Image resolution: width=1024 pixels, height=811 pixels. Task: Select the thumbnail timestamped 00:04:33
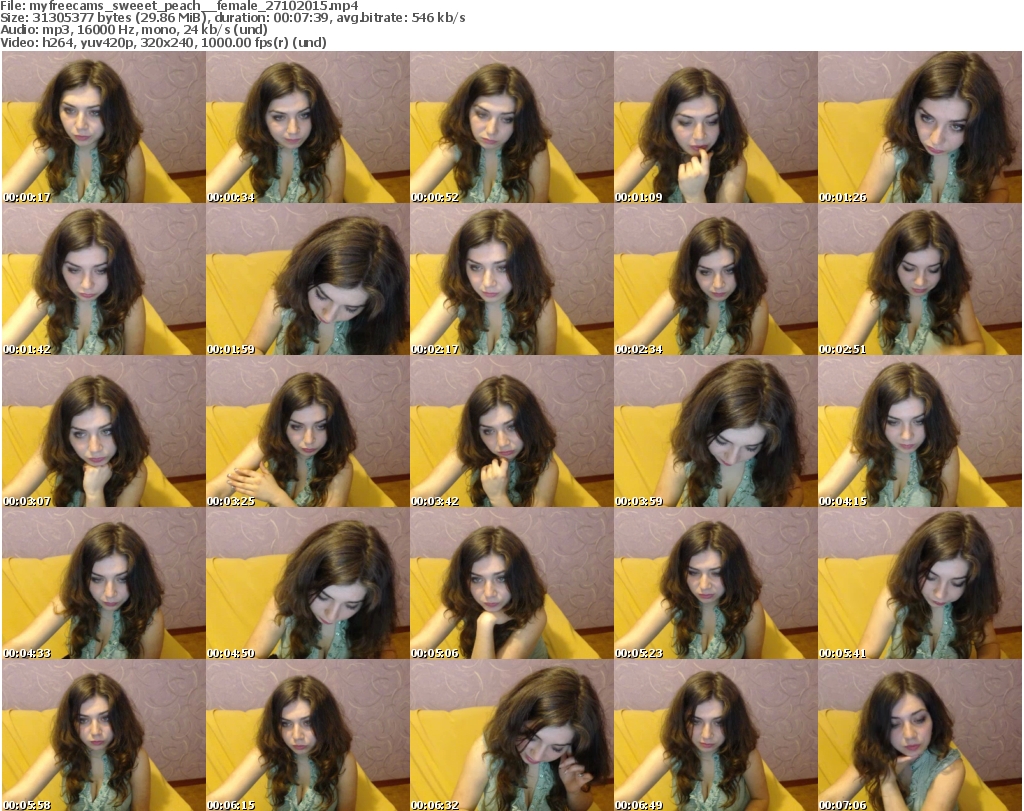104,583
